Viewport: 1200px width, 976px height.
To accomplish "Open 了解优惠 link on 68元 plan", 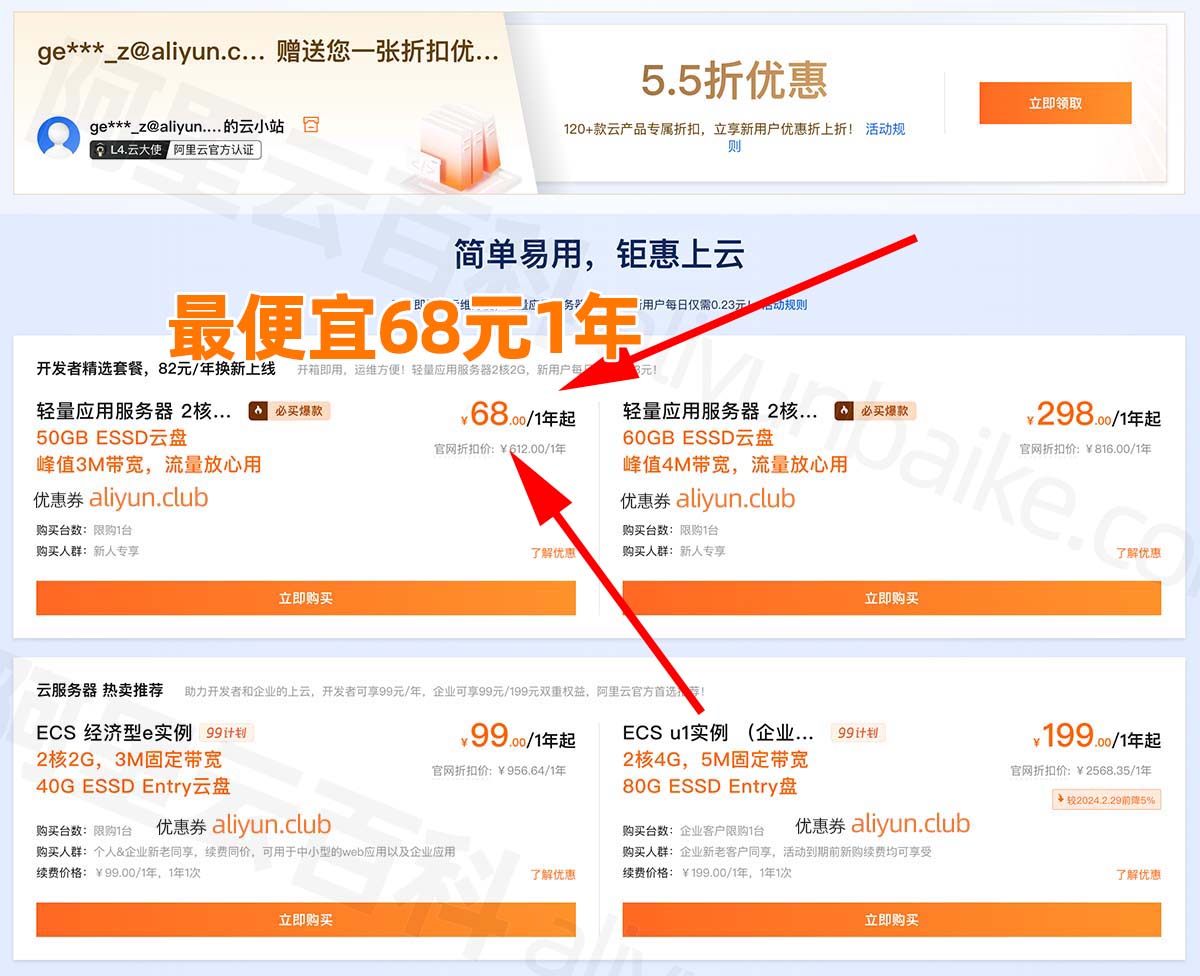I will (552, 553).
